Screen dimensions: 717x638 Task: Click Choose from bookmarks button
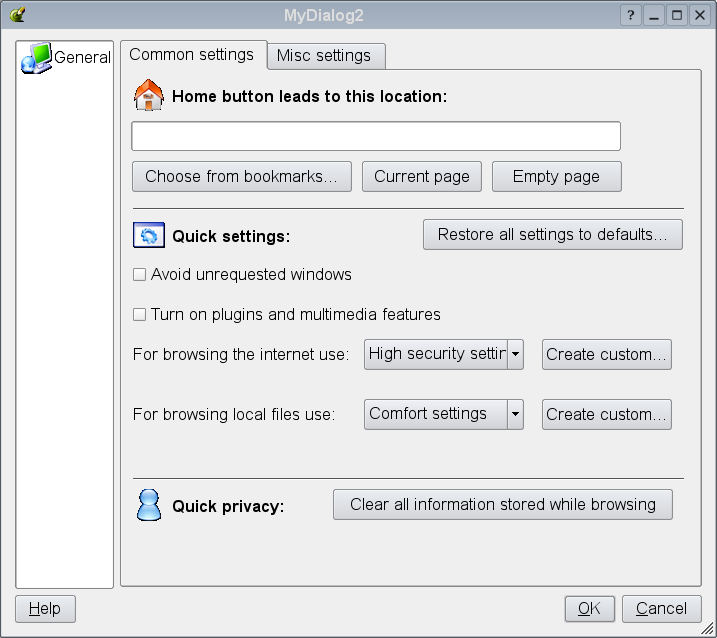(x=242, y=176)
